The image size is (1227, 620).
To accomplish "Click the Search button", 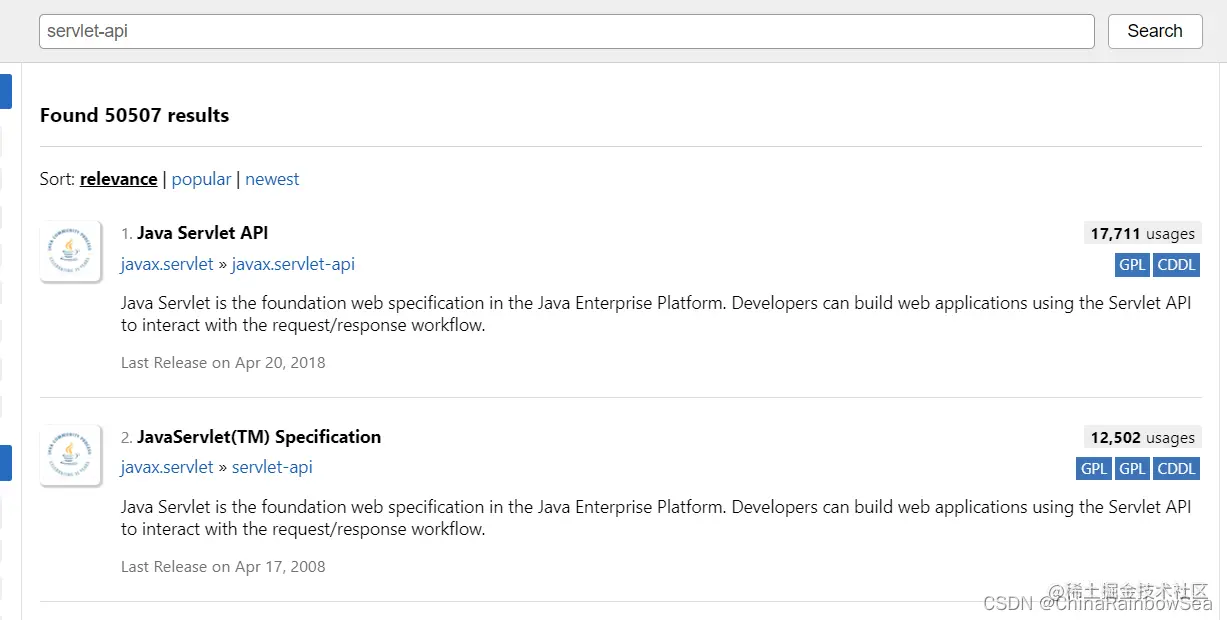I will (1155, 31).
